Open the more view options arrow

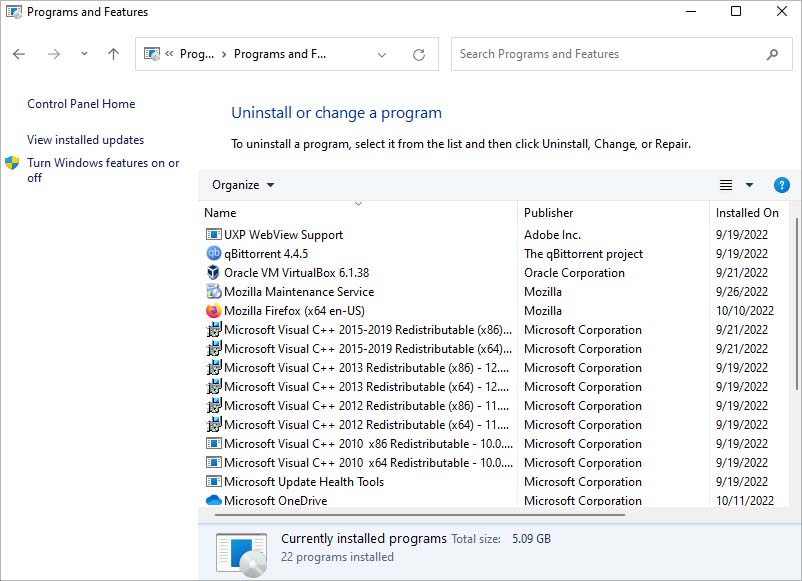point(749,185)
